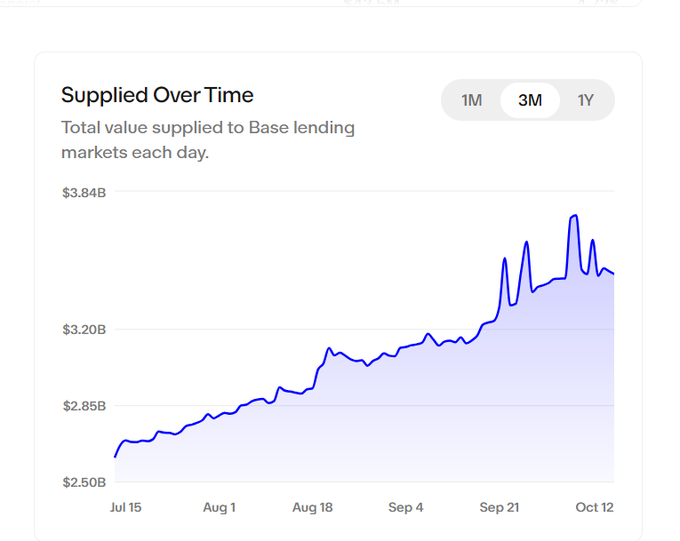This screenshot has height=541, width=680.
Task: Click the $3.84B axis label
Action: click(x=84, y=193)
